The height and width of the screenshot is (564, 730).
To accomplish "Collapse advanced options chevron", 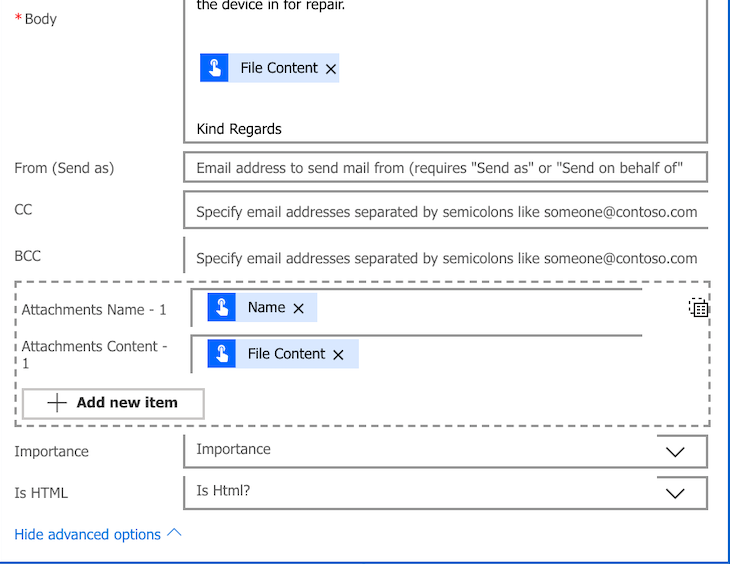I will pyautogui.click(x=174, y=532).
